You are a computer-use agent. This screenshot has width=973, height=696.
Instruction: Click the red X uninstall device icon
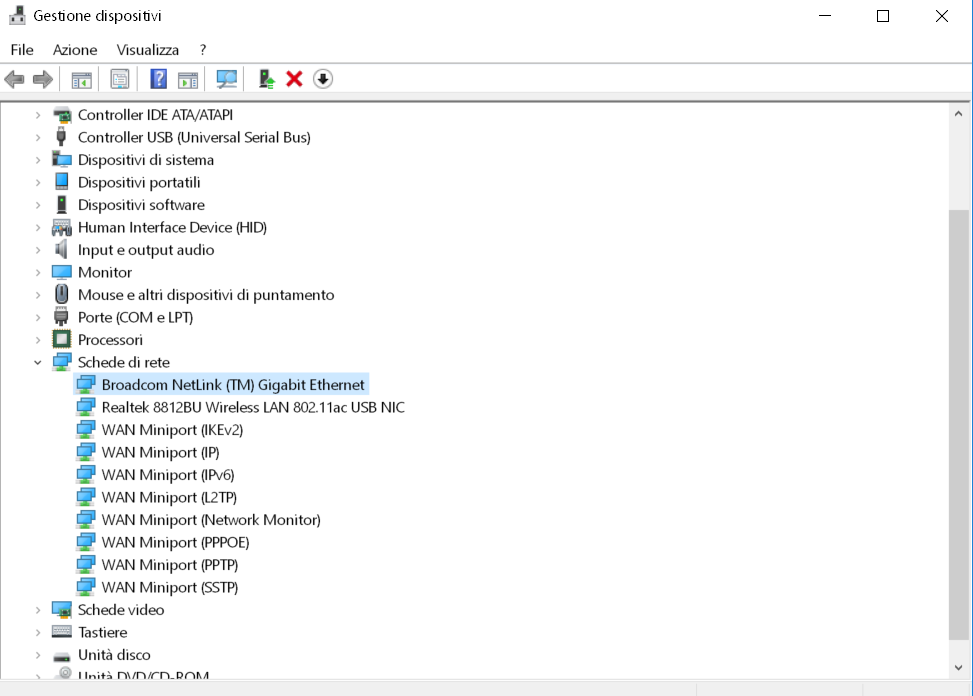(294, 79)
